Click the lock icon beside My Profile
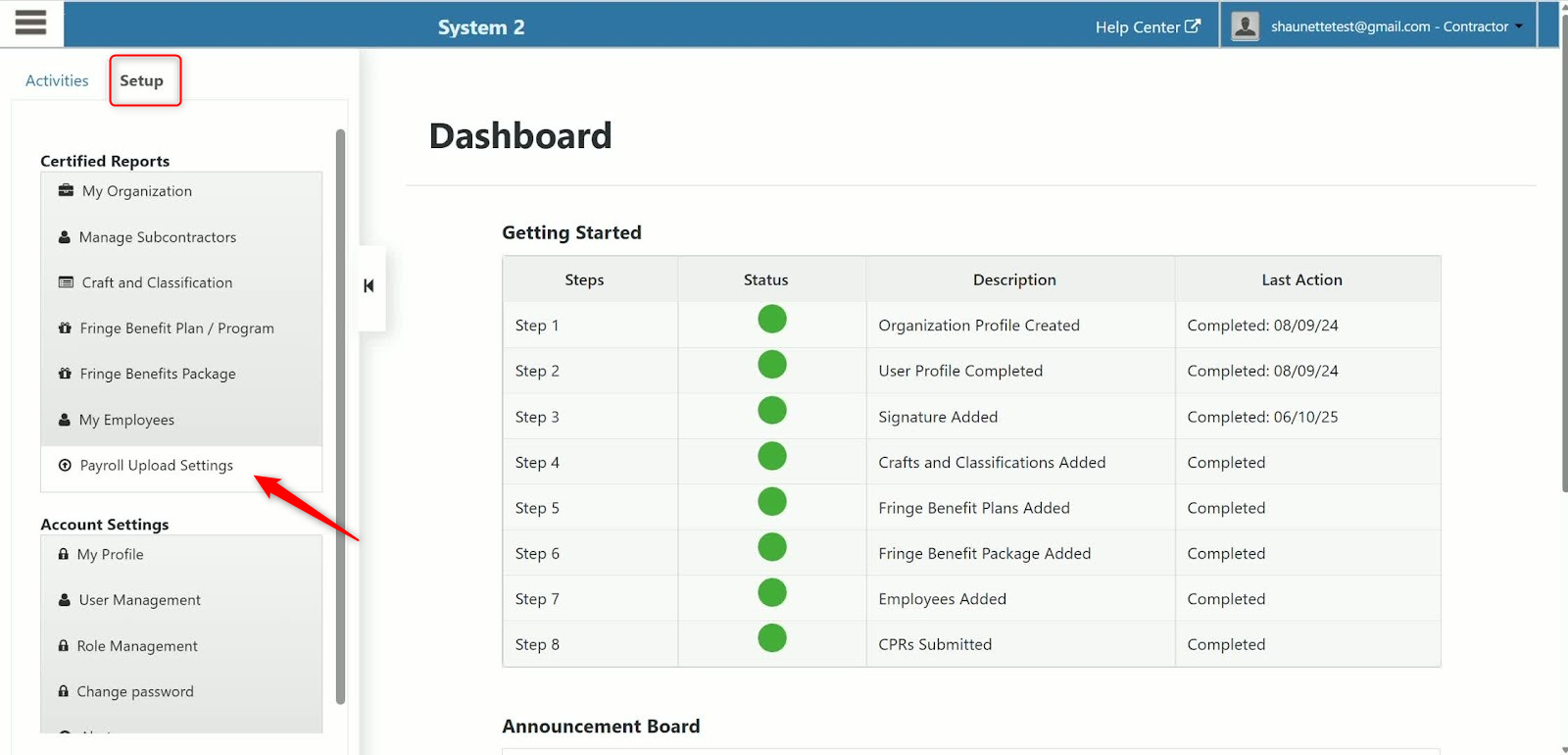Image resolution: width=1568 pixels, height=755 pixels. [x=64, y=554]
